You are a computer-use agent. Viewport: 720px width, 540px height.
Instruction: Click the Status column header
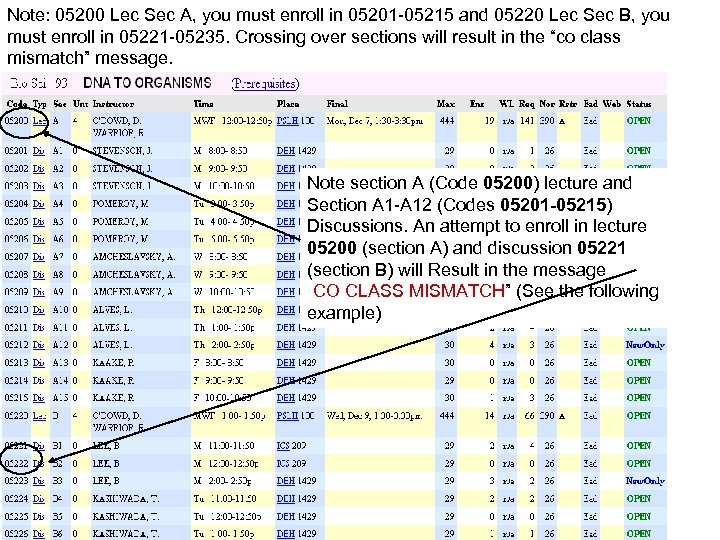point(639,104)
